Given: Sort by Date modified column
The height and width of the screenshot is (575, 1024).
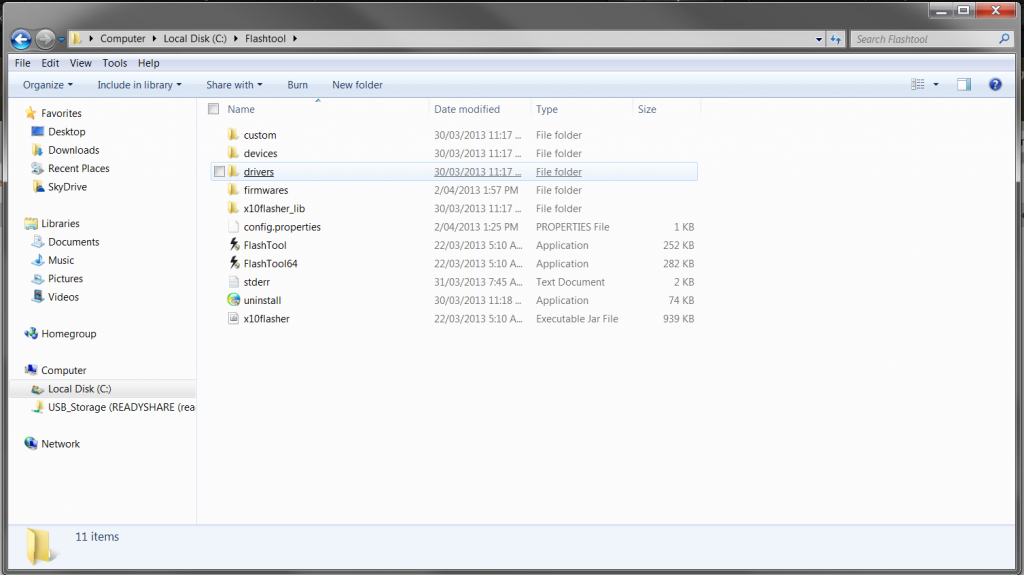Looking at the screenshot, I should tap(467, 109).
